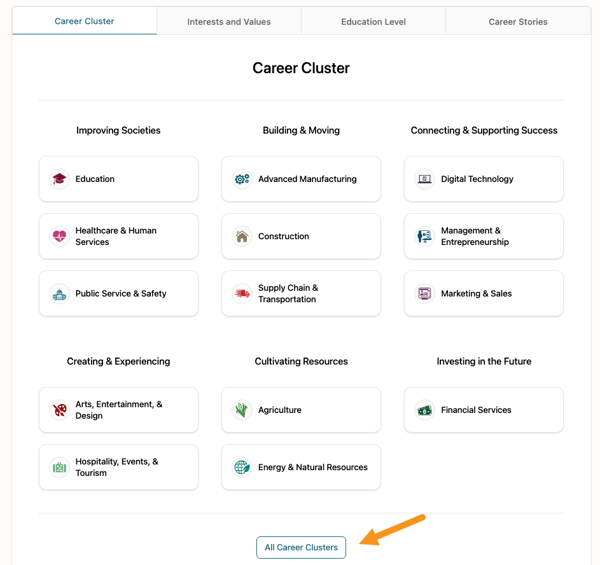
Task: Click the Creating & Experiencing heading
Action: click(x=118, y=361)
